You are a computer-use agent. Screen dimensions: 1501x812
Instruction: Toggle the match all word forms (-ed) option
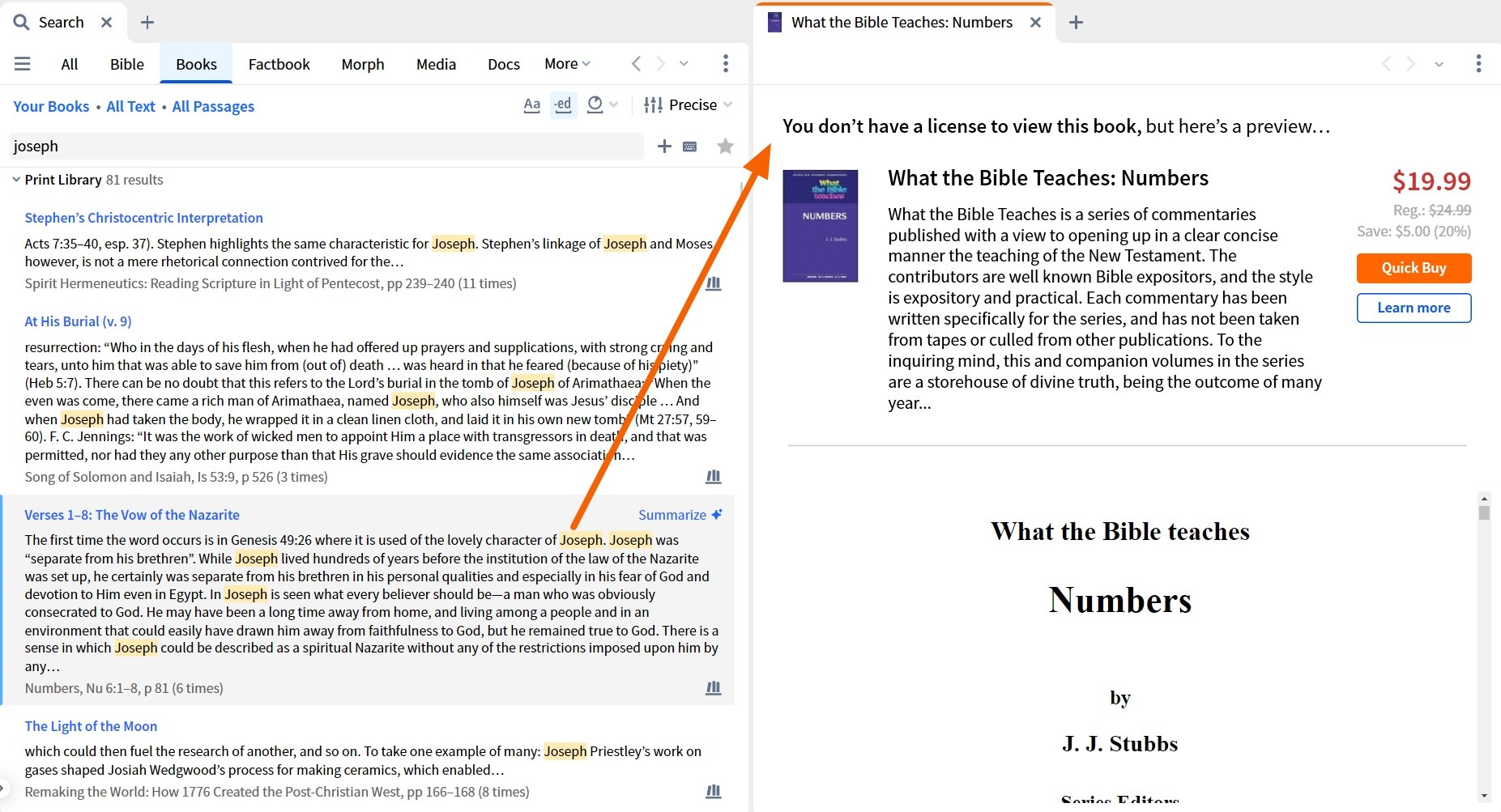point(563,104)
